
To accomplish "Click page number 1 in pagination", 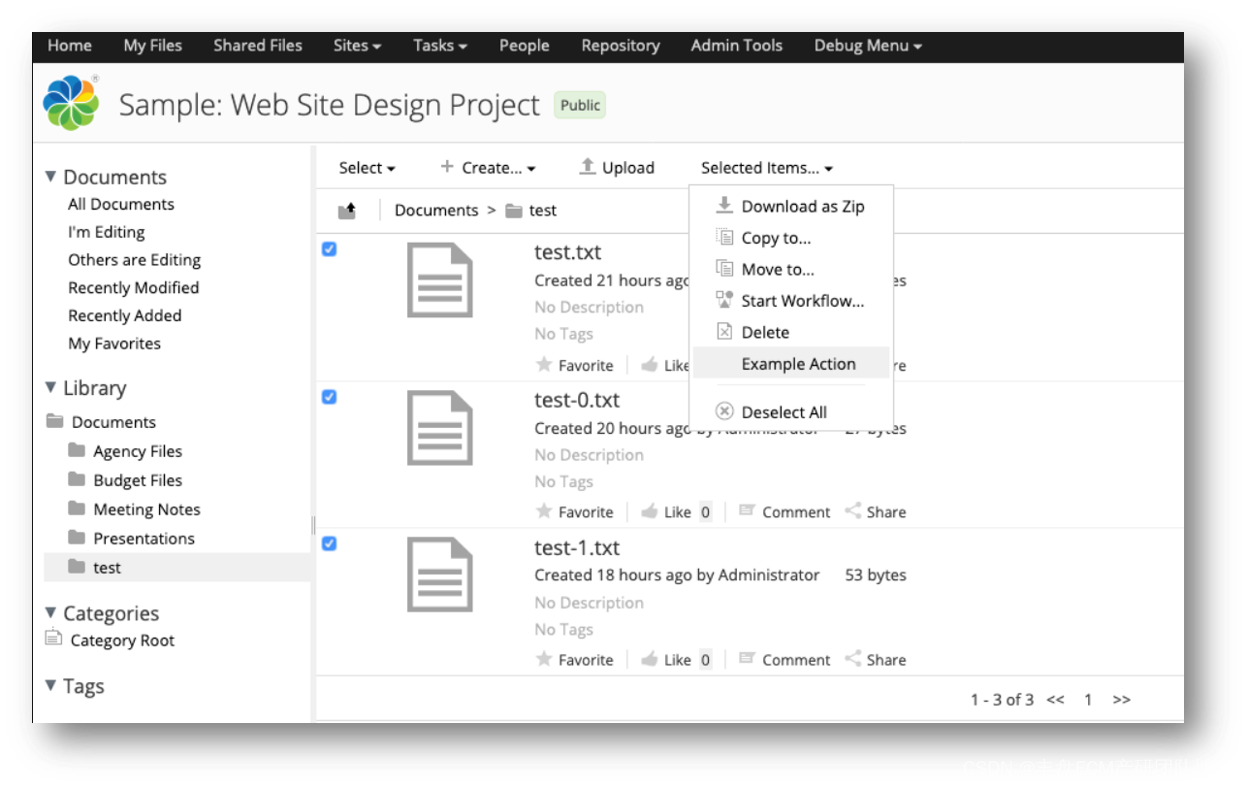I will click(x=1088, y=699).
